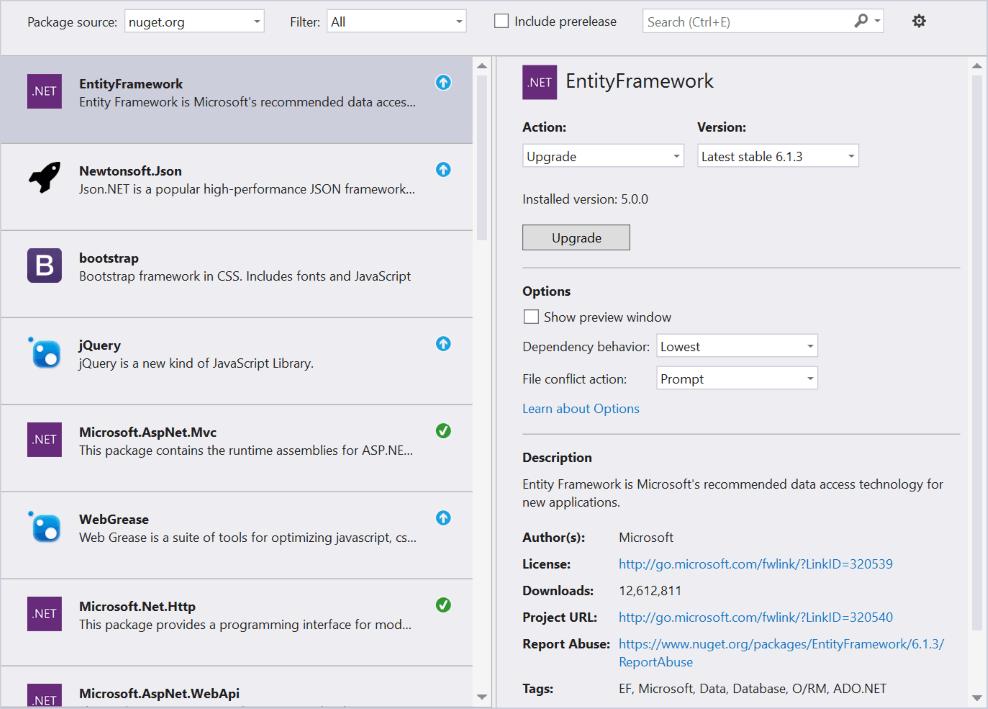Open the Filter dropdown set to All
Viewport: 988px width, 709px height.
396,21
